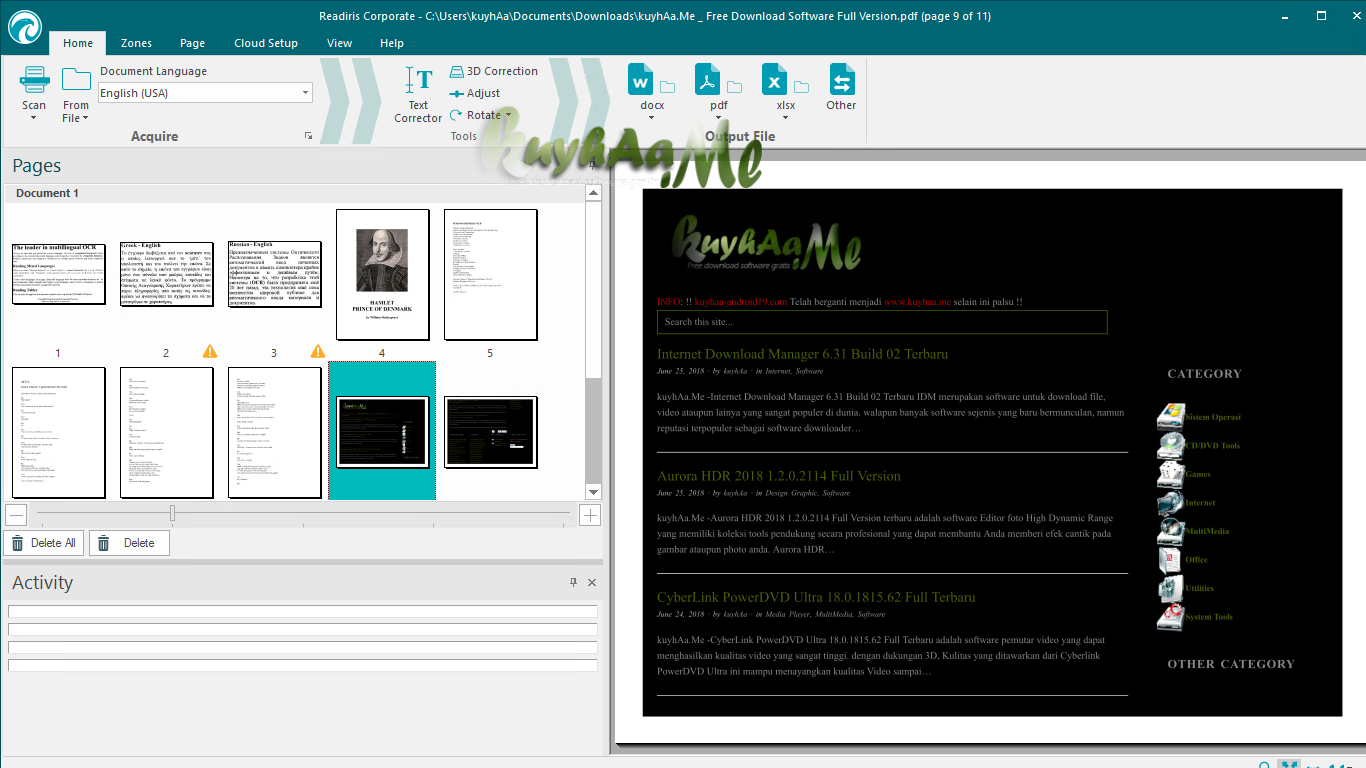The width and height of the screenshot is (1366, 768).
Task: Zoom out thumbnails with the minus button
Action: pyautogui.click(x=16, y=515)
